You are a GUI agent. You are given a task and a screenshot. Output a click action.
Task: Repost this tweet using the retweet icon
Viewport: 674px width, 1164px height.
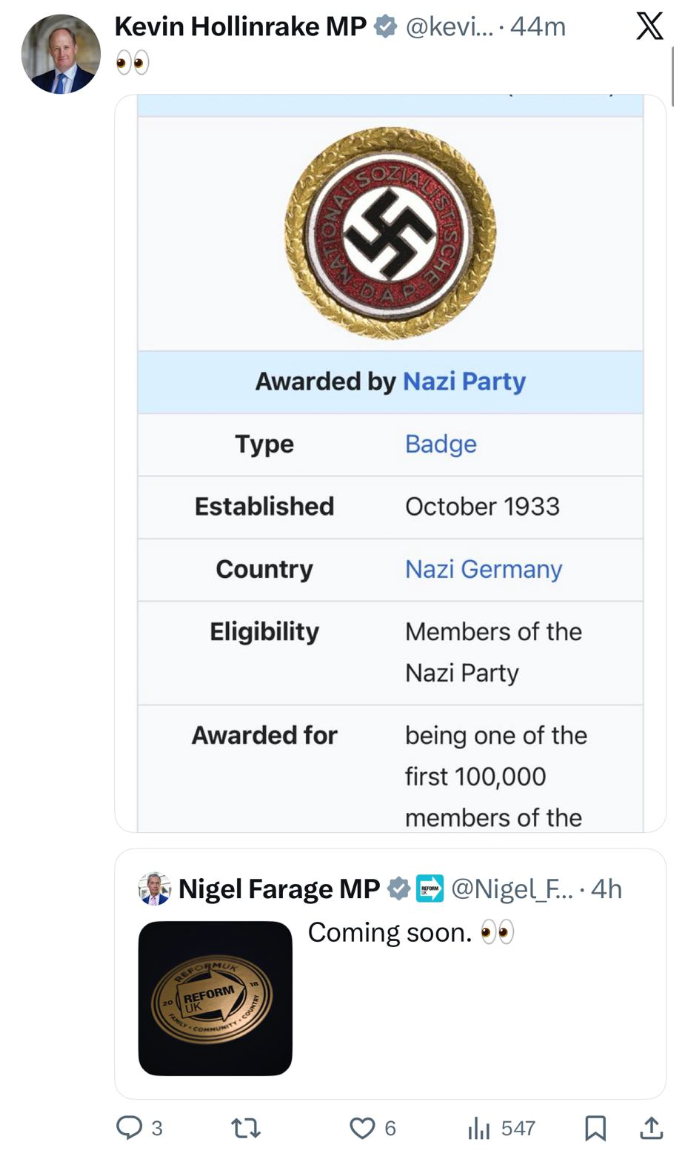[x=244, y=1128]
